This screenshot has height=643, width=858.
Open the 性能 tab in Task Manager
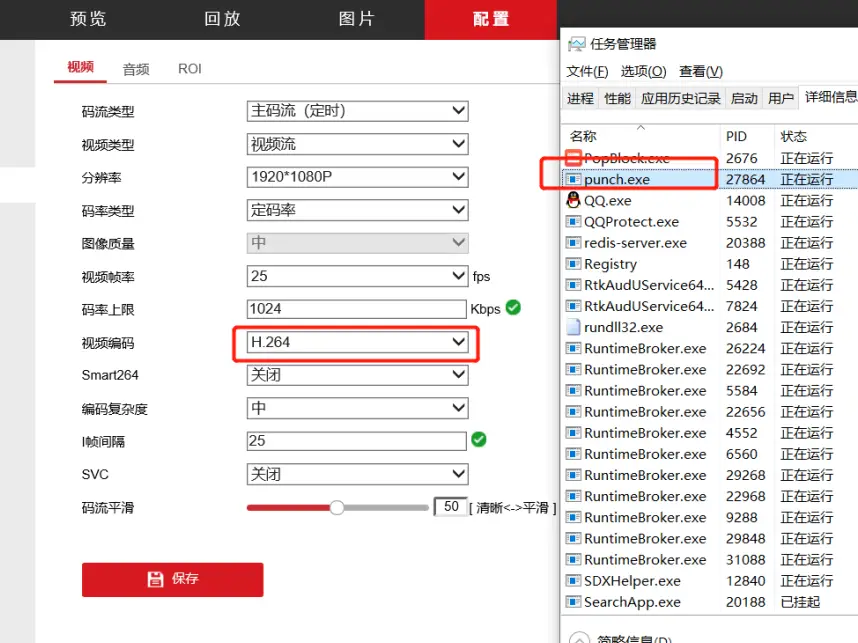[617, 98]
